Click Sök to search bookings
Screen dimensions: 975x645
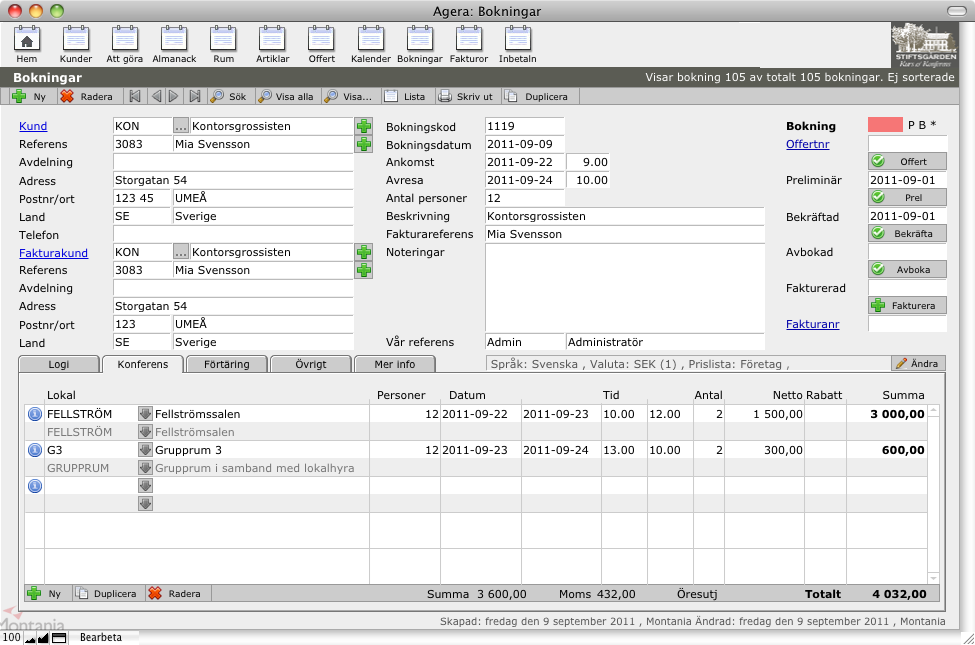coord(228,96)
